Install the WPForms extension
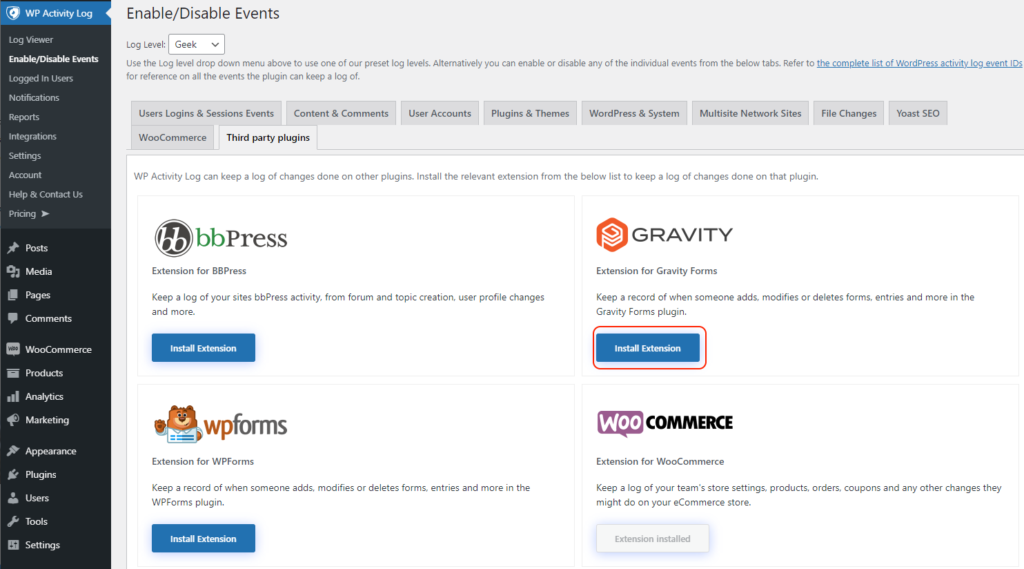 203,538
